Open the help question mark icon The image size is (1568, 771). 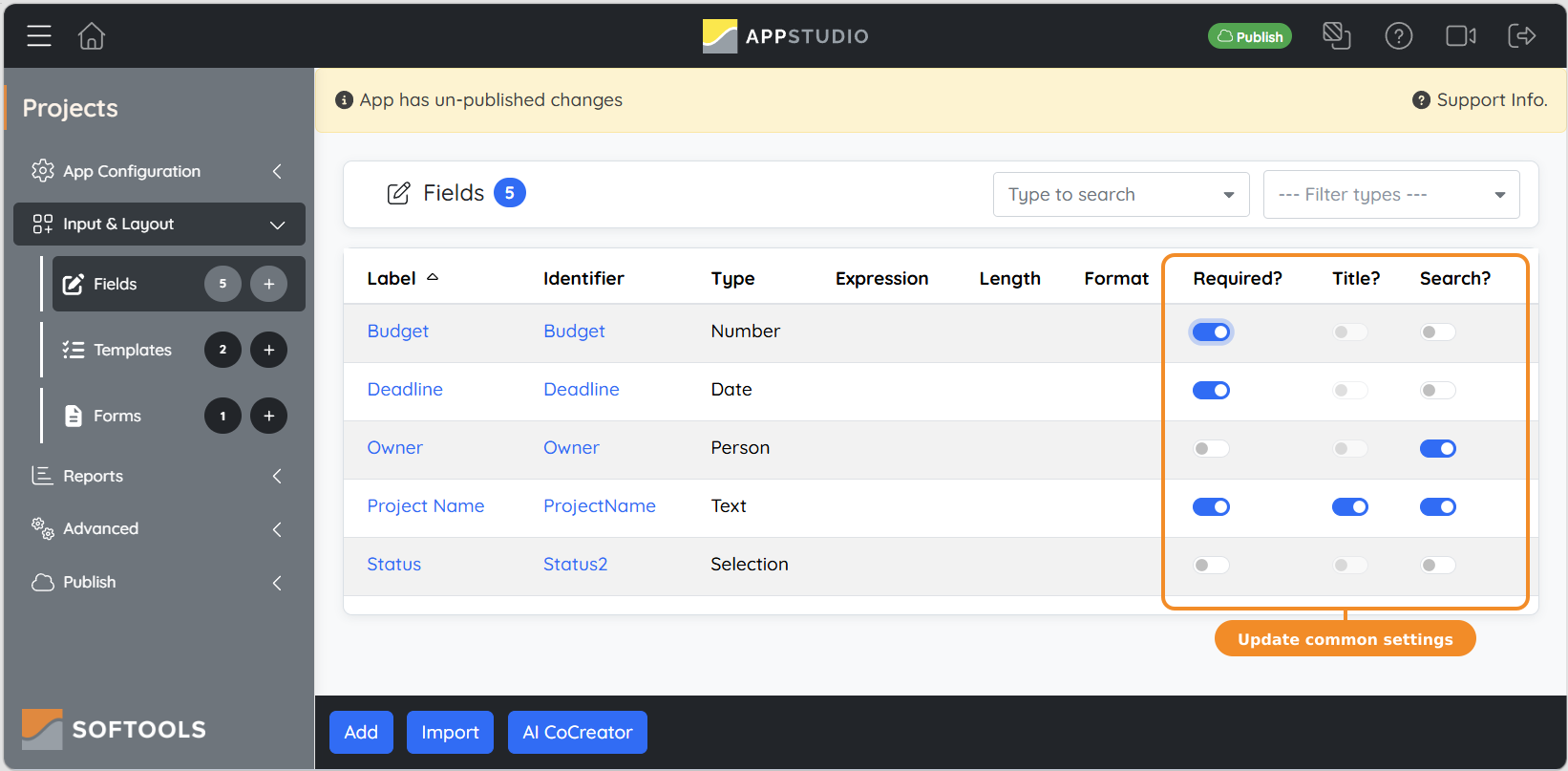coord(1399,36)
